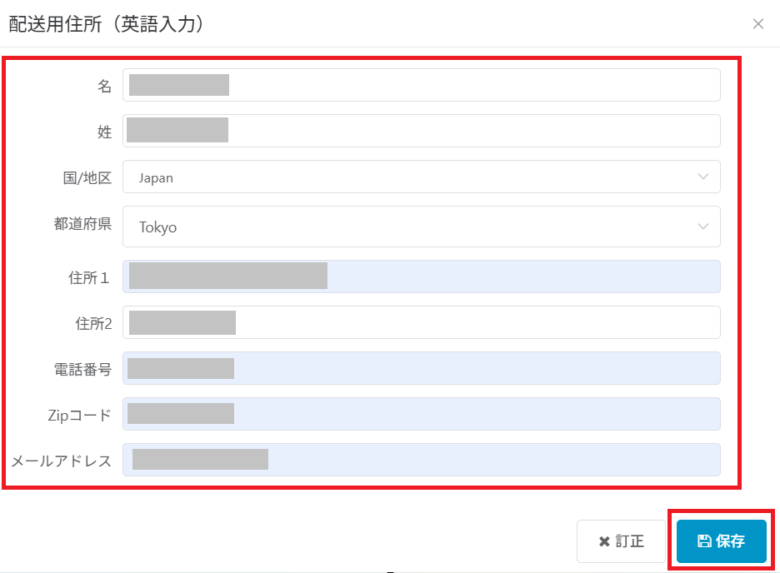780x573 pixels.
Task: Click the 都道府県 field label
Action: point(82,224)
